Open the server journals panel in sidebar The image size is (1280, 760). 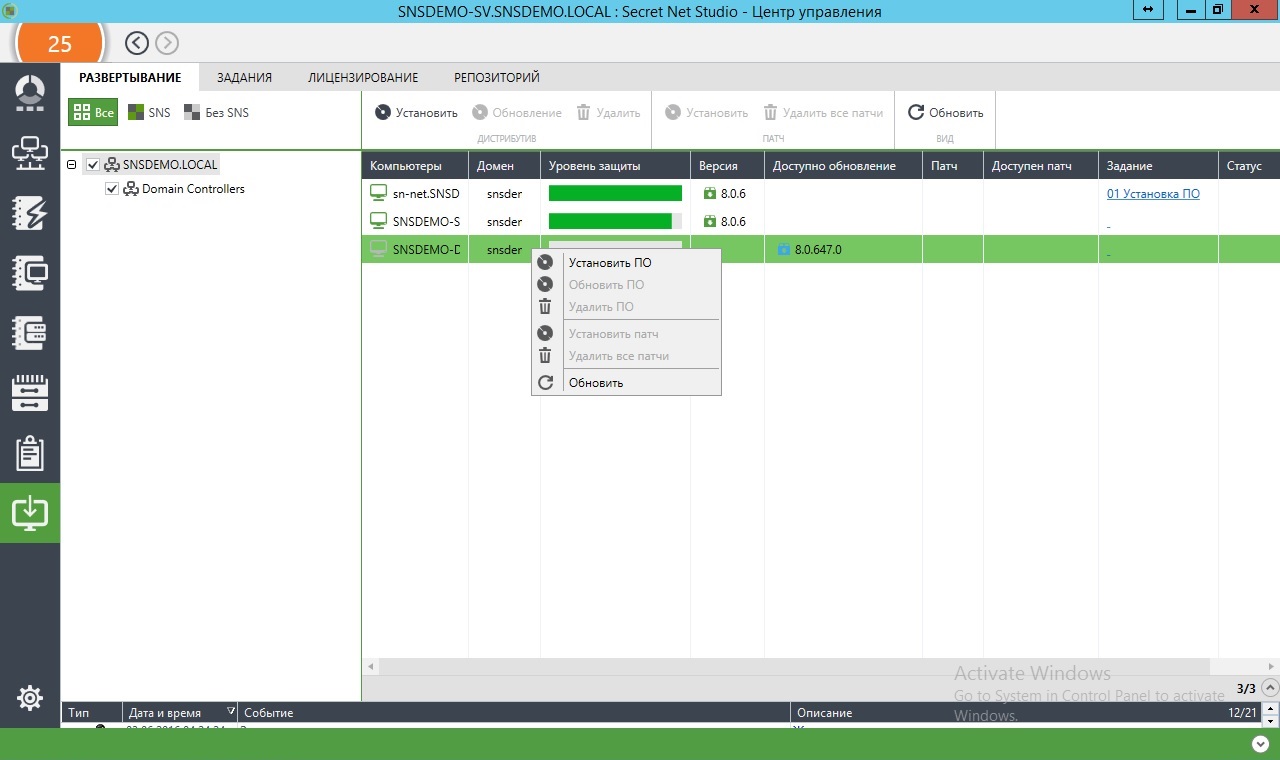click(x=30, y=333)
